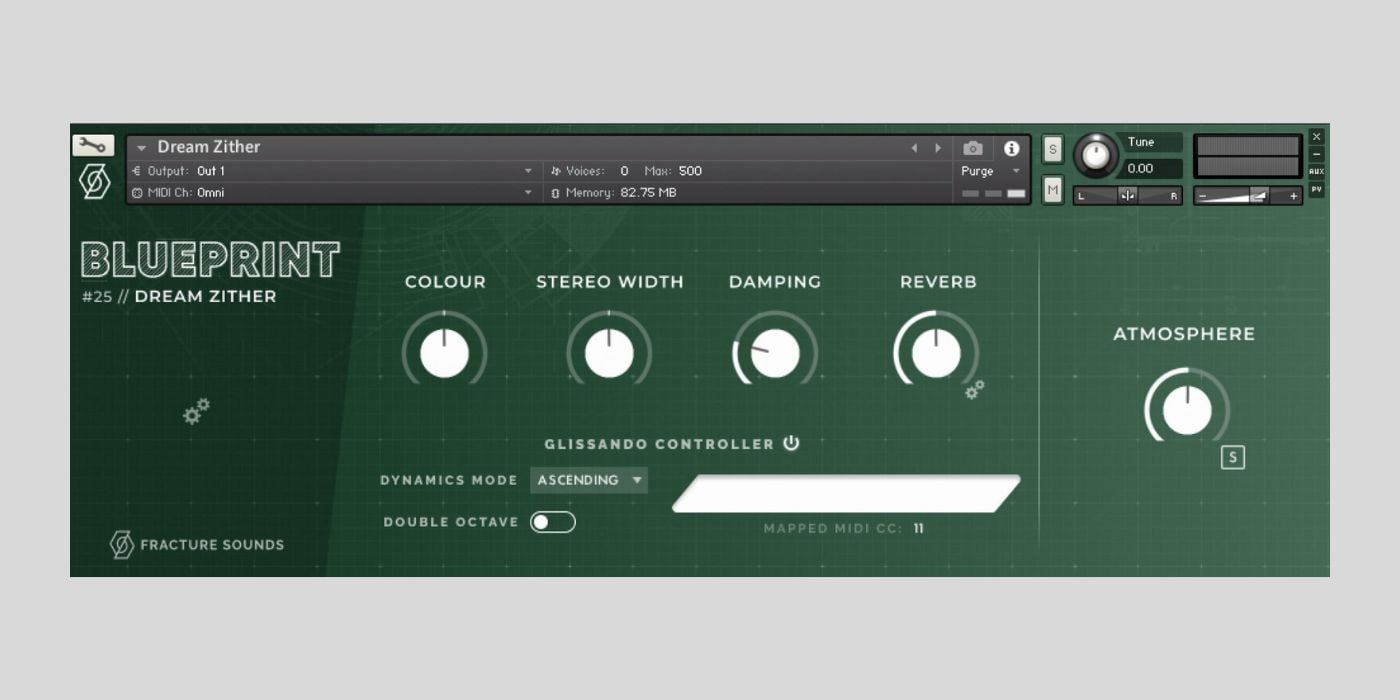
Task: Click the Damping knob
Action: point(775,353)
